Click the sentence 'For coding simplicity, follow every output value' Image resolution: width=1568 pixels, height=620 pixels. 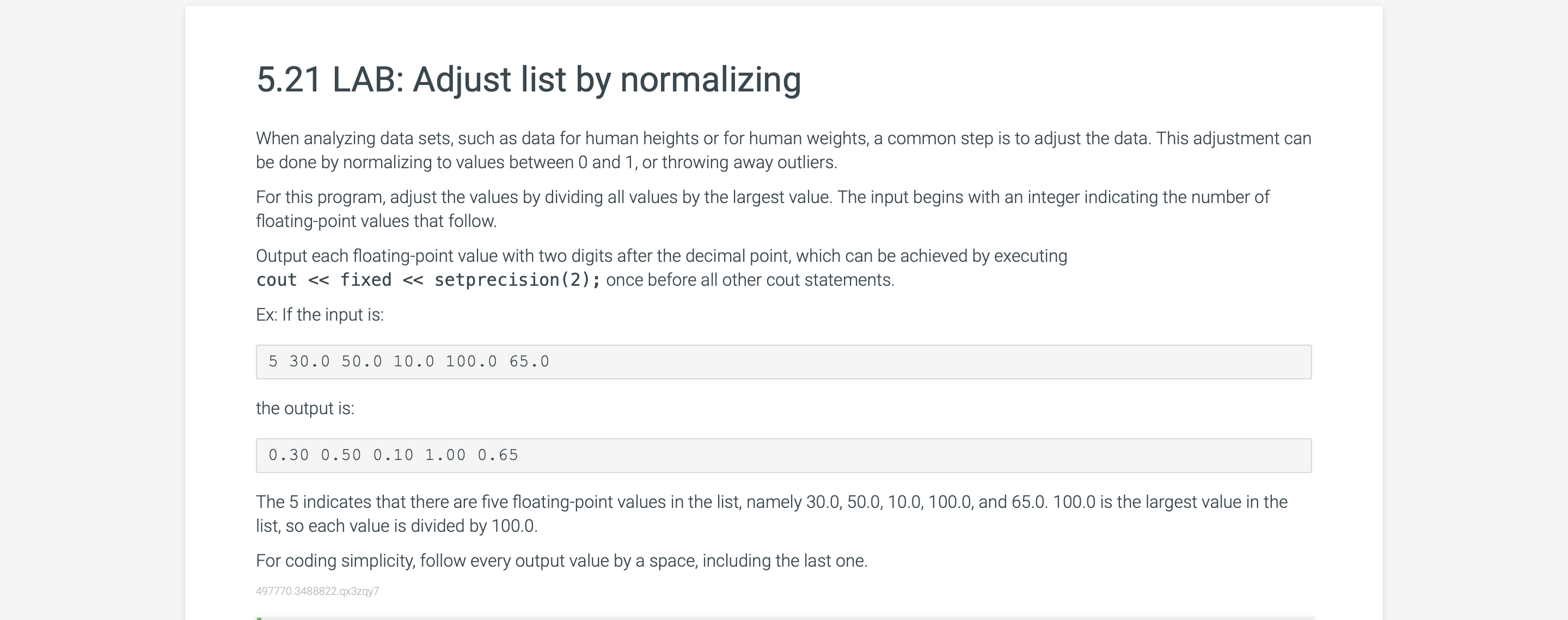coord(561,560)
